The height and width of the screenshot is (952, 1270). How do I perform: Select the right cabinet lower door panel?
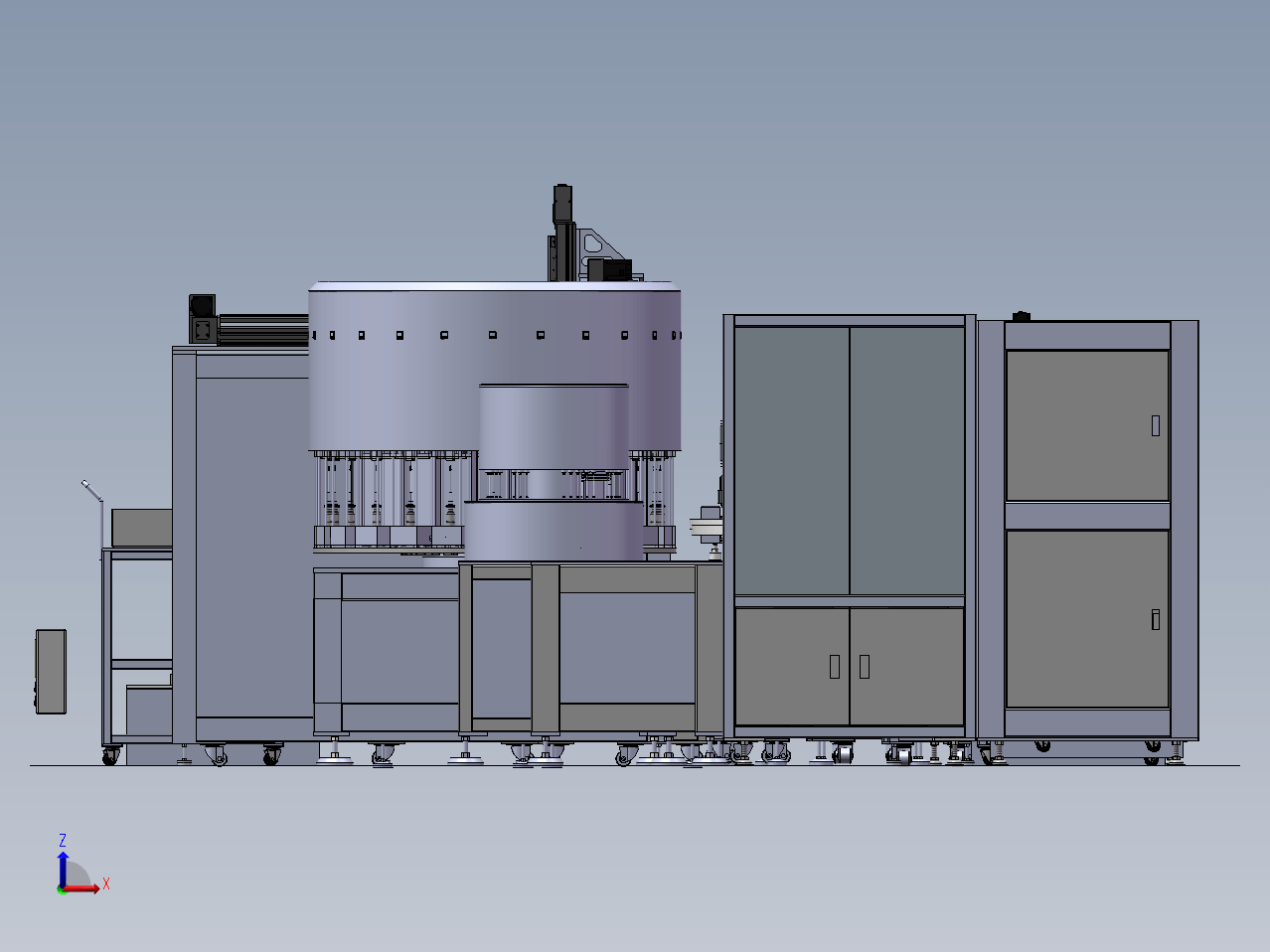[1087, 618]
